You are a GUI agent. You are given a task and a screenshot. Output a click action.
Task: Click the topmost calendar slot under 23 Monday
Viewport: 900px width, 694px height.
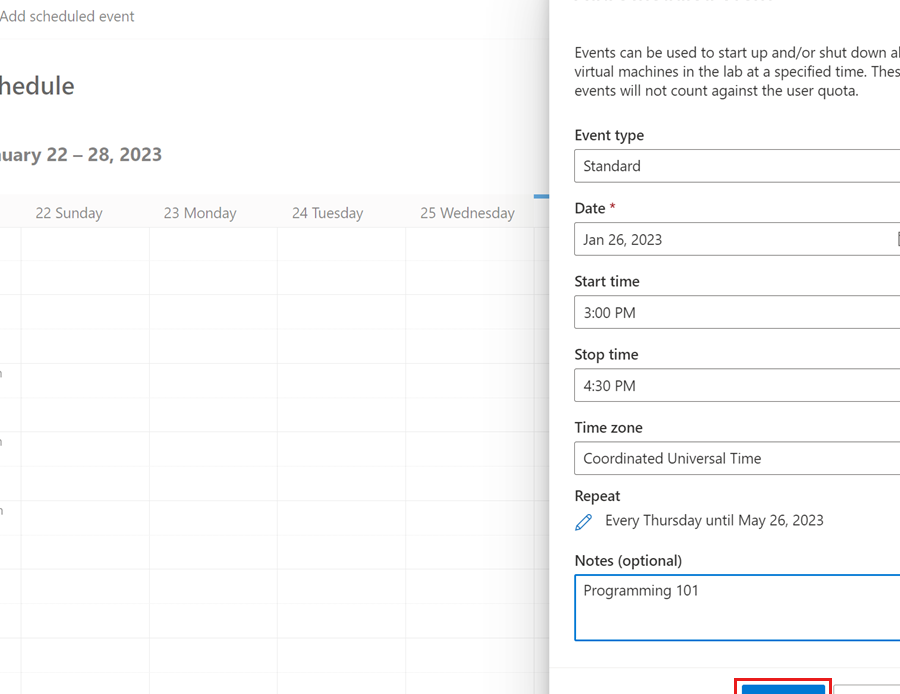pos(213,244)
